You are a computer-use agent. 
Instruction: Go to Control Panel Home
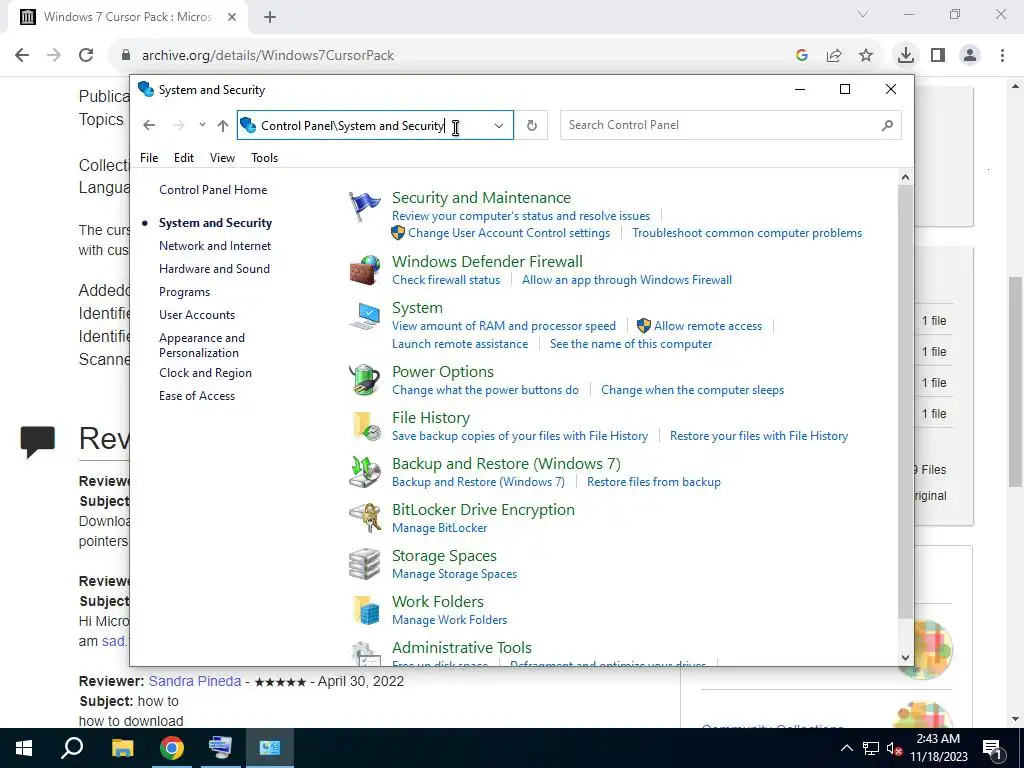pos(213,190)
